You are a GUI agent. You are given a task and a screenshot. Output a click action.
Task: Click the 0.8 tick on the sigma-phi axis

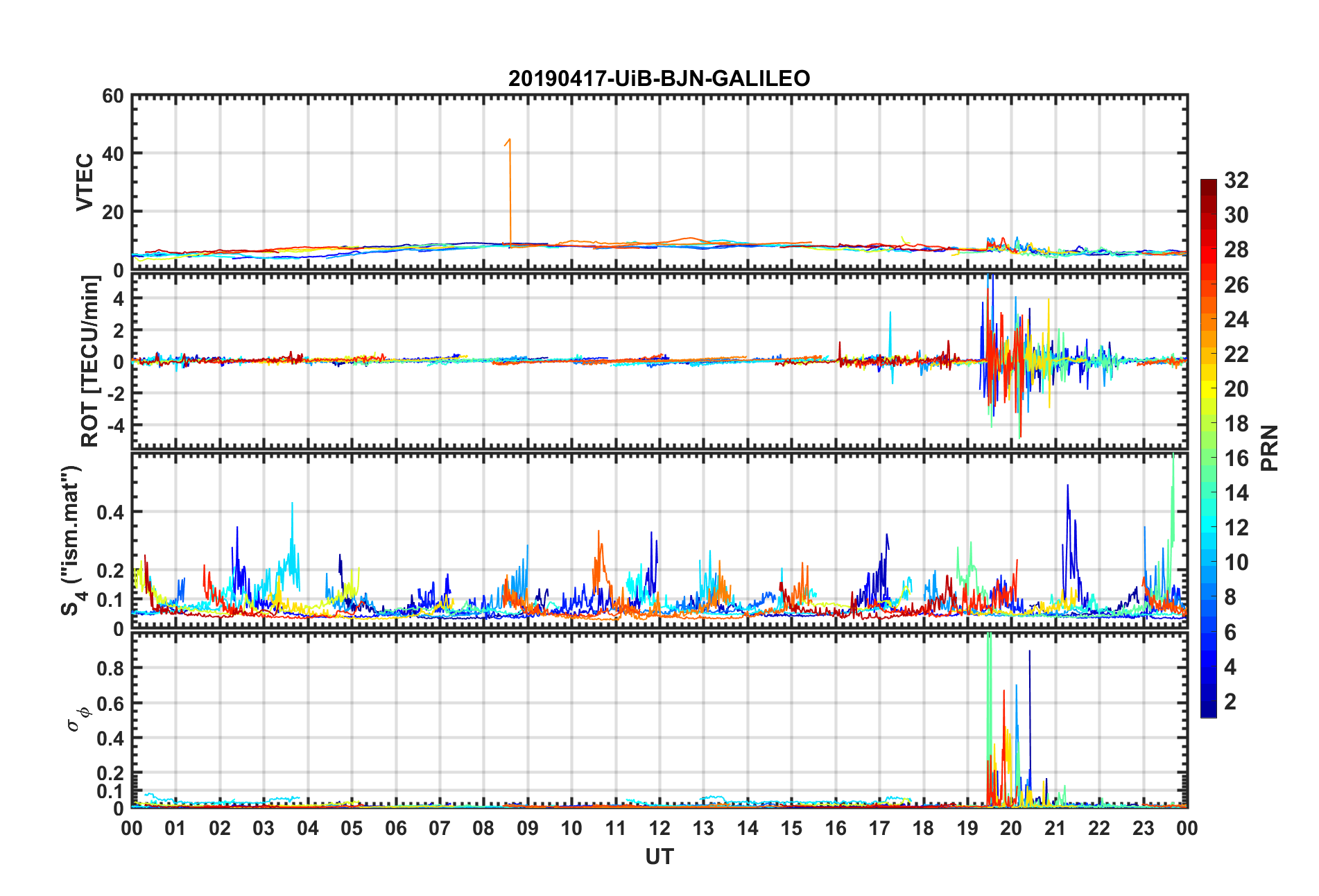click(110, 668)
